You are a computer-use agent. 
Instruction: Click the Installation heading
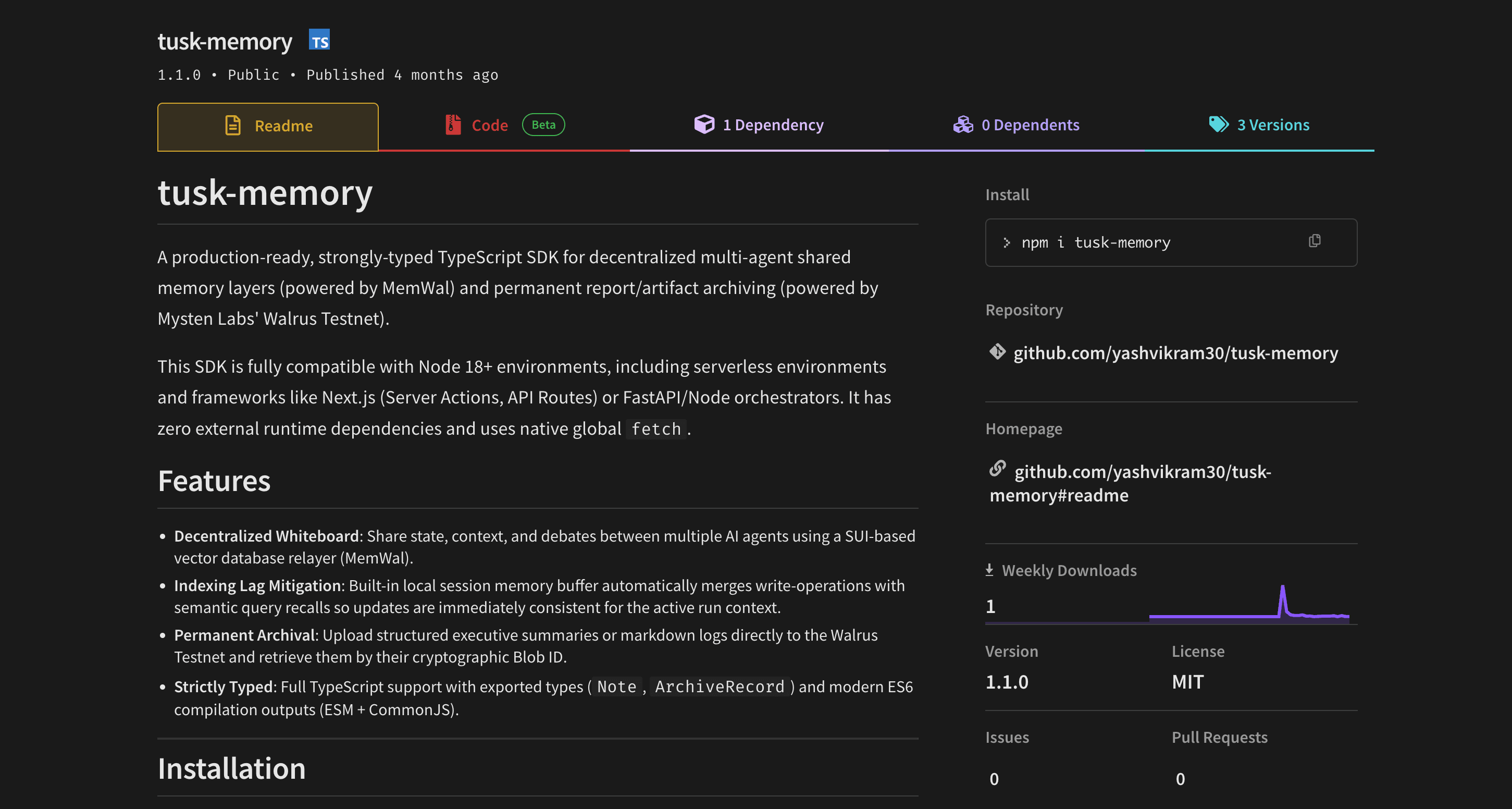pyautogui.click(x=232, y=768)
